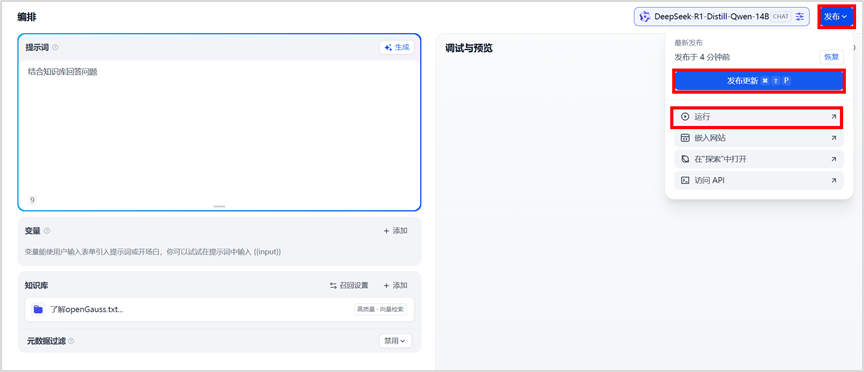
Task: Click the 嵌入网站 window icon
Action: point(685,138)
